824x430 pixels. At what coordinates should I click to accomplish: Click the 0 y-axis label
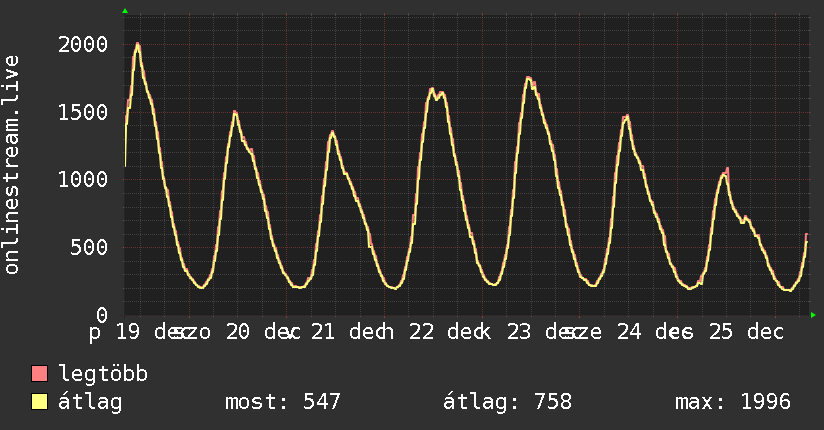pos(102,315)
